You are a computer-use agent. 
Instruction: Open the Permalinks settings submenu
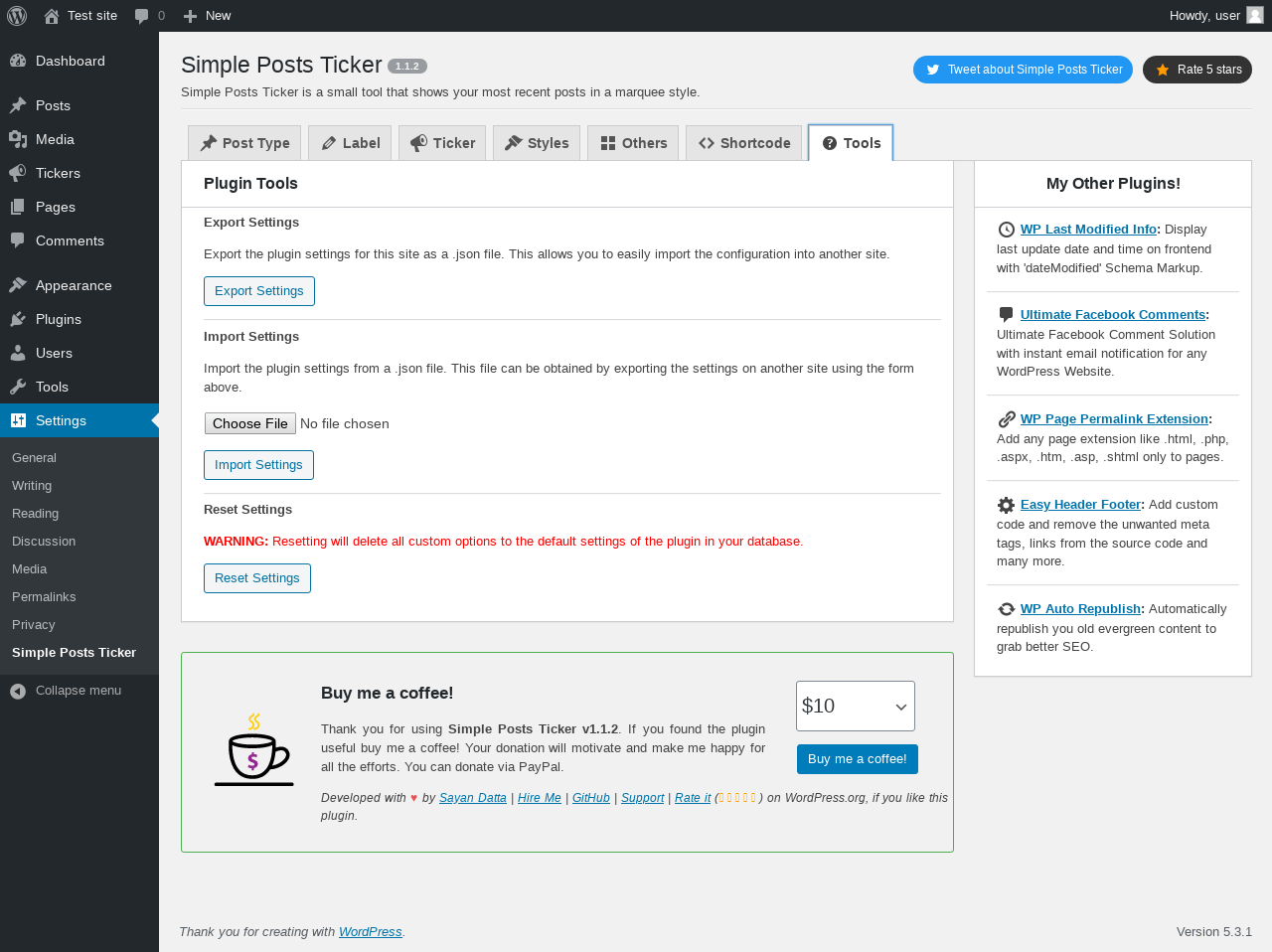point(79,597)
